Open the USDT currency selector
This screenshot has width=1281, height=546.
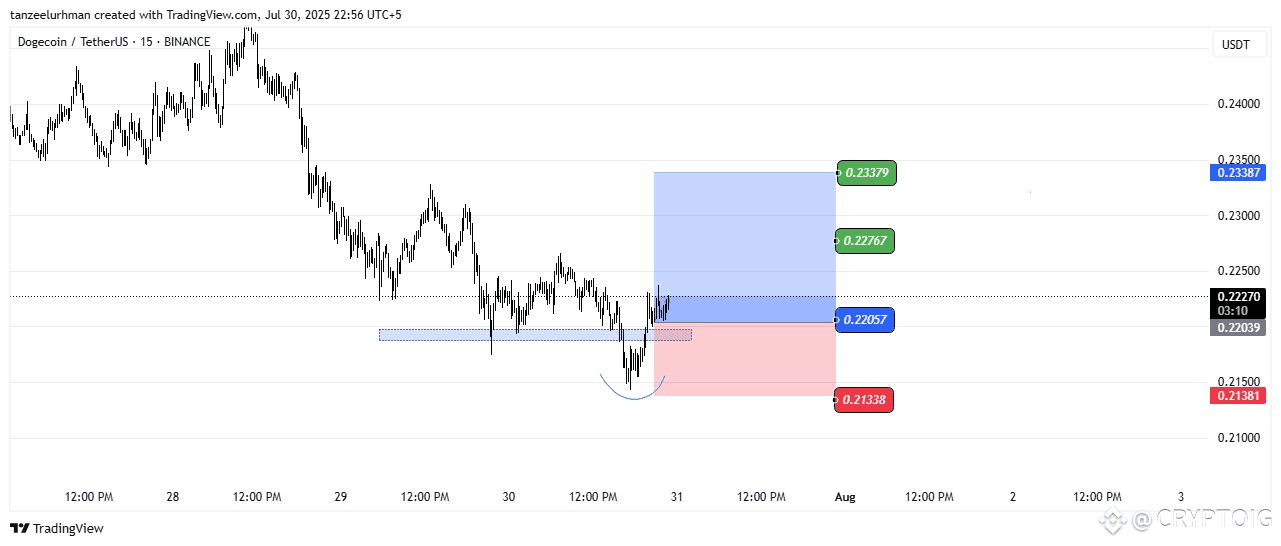tap(1236, 44)
